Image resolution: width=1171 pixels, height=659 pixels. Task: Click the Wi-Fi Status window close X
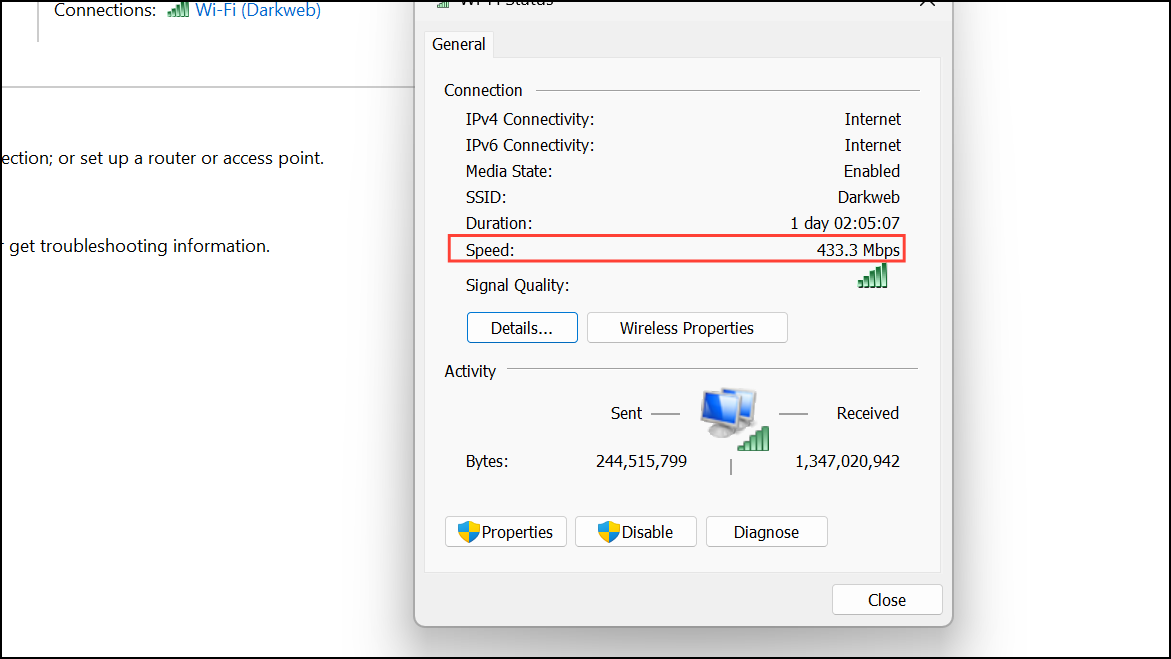[926, 4]
